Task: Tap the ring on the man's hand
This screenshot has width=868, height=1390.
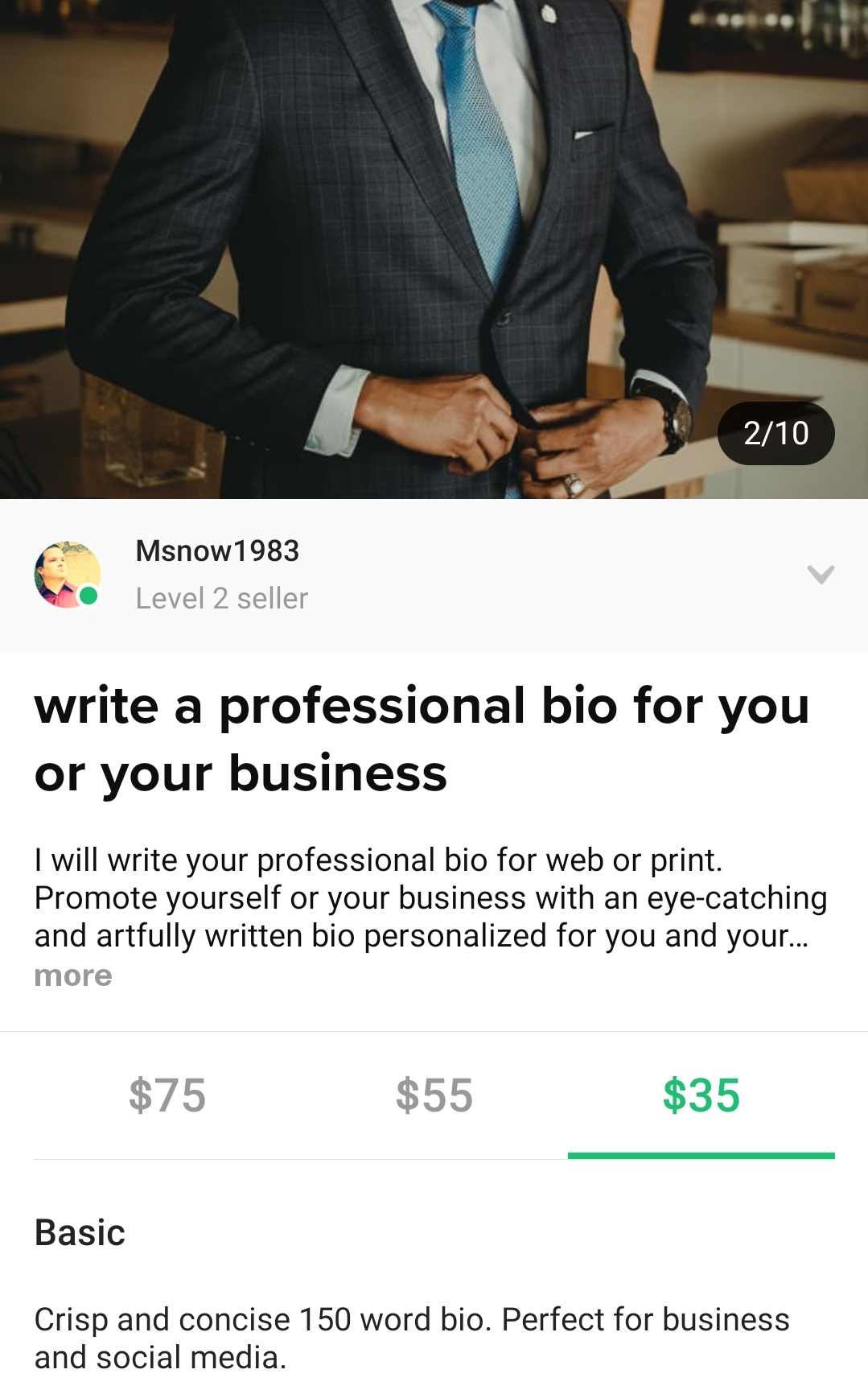Action: pos(573,485)
